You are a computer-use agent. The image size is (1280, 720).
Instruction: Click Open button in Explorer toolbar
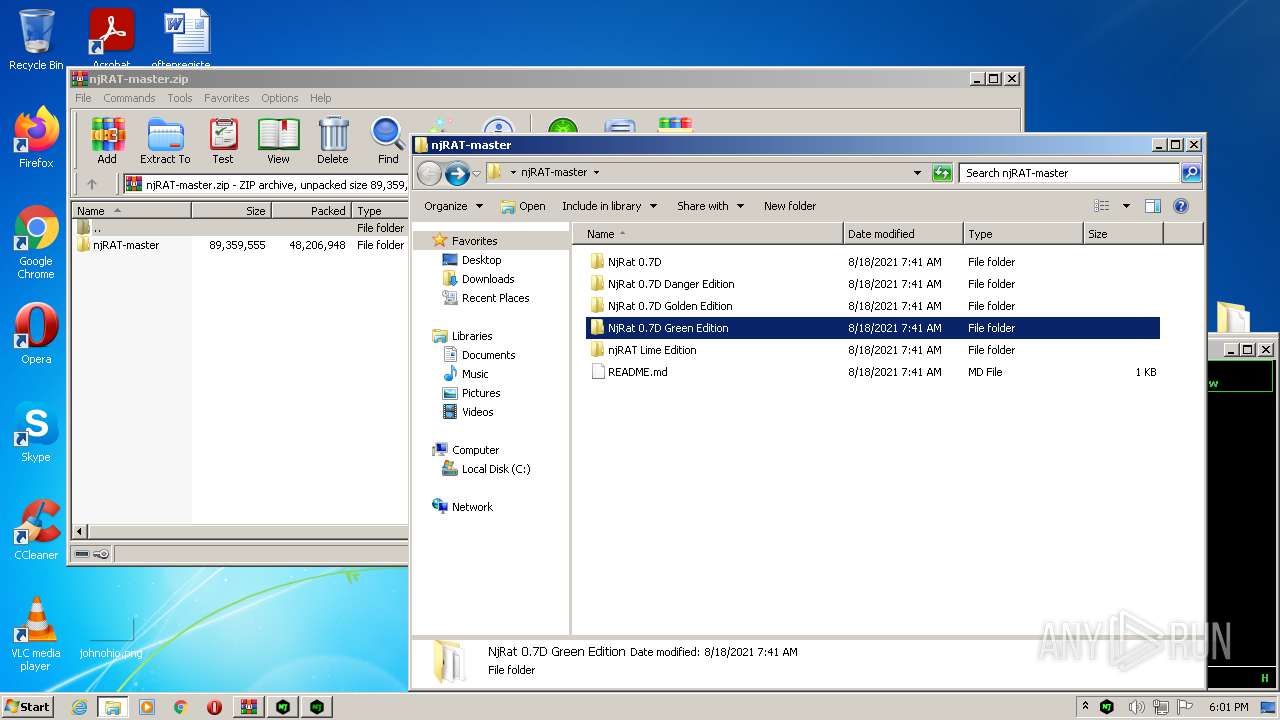click(523, 206)
